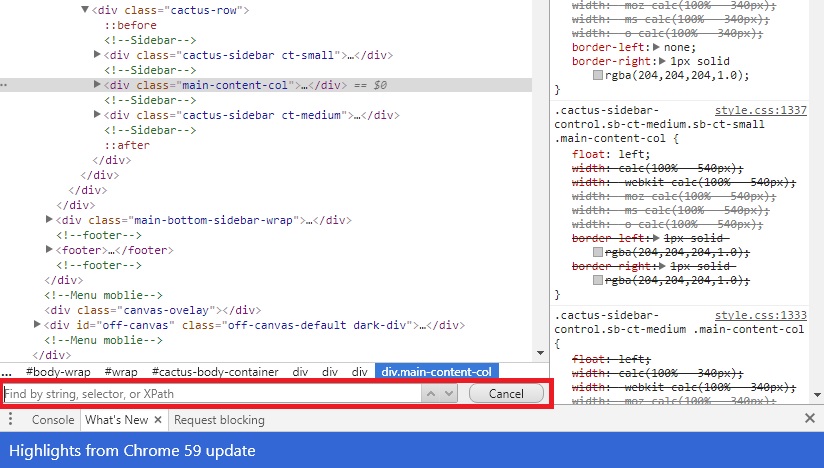
Task: Show hidden breadcrumbs via leading ellipsis
Action: coord(6,372)
